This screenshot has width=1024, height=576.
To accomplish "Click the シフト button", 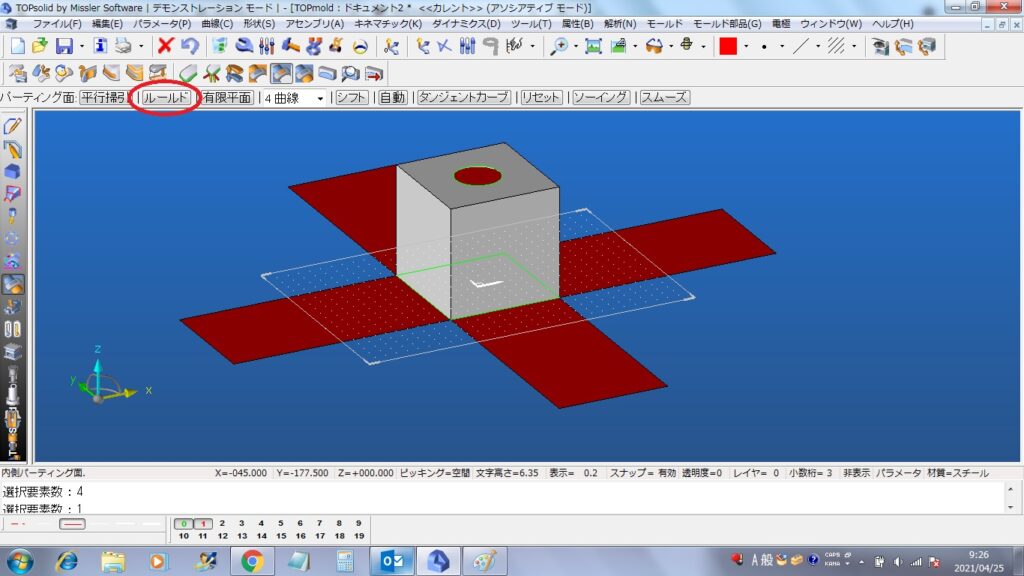I will (351, 98).
